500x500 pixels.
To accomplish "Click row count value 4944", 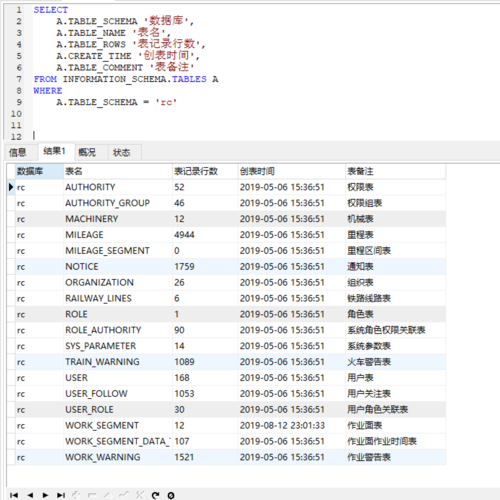I will (x=205, y=235).
